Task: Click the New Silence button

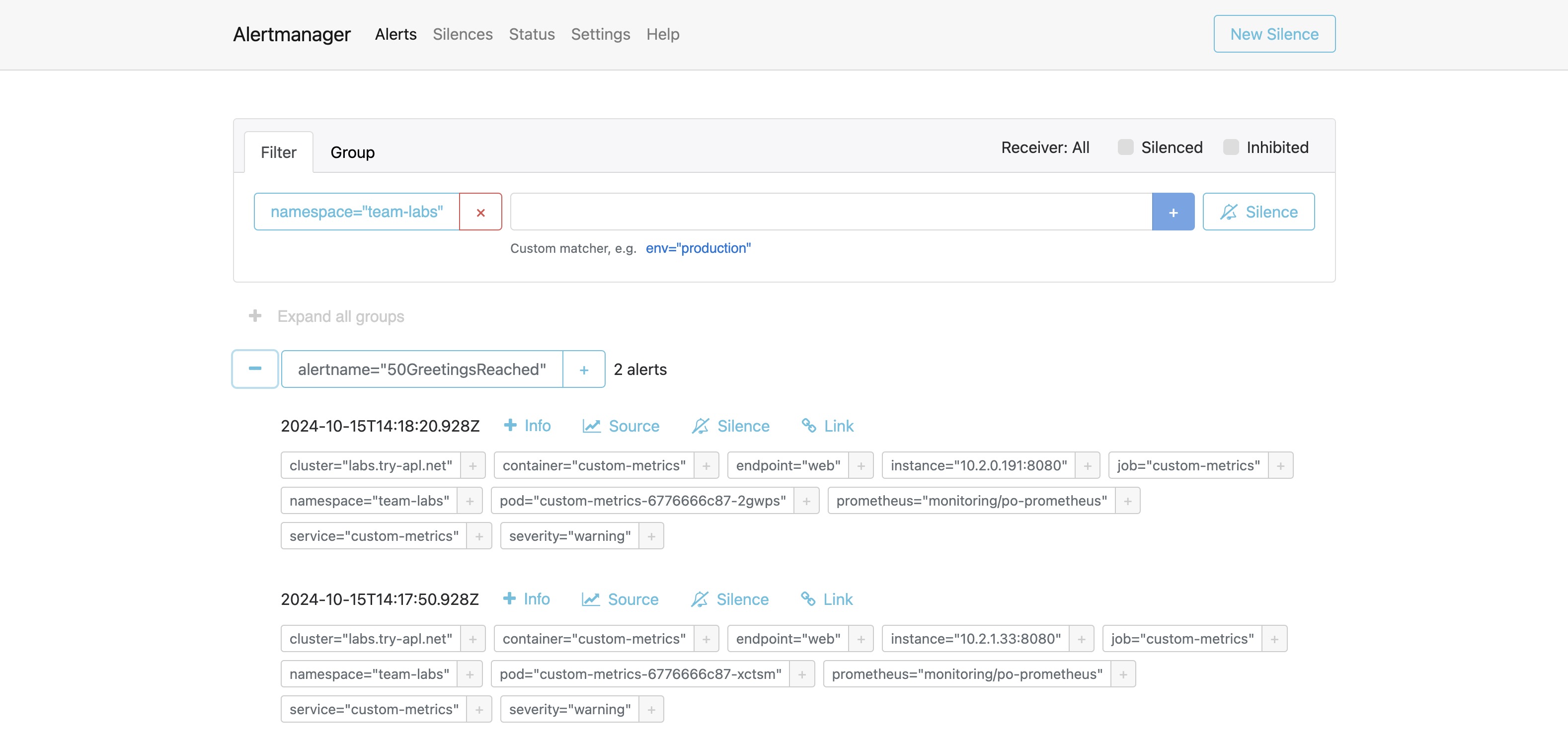Action: pyautogui.click(x=1274, y=34)
